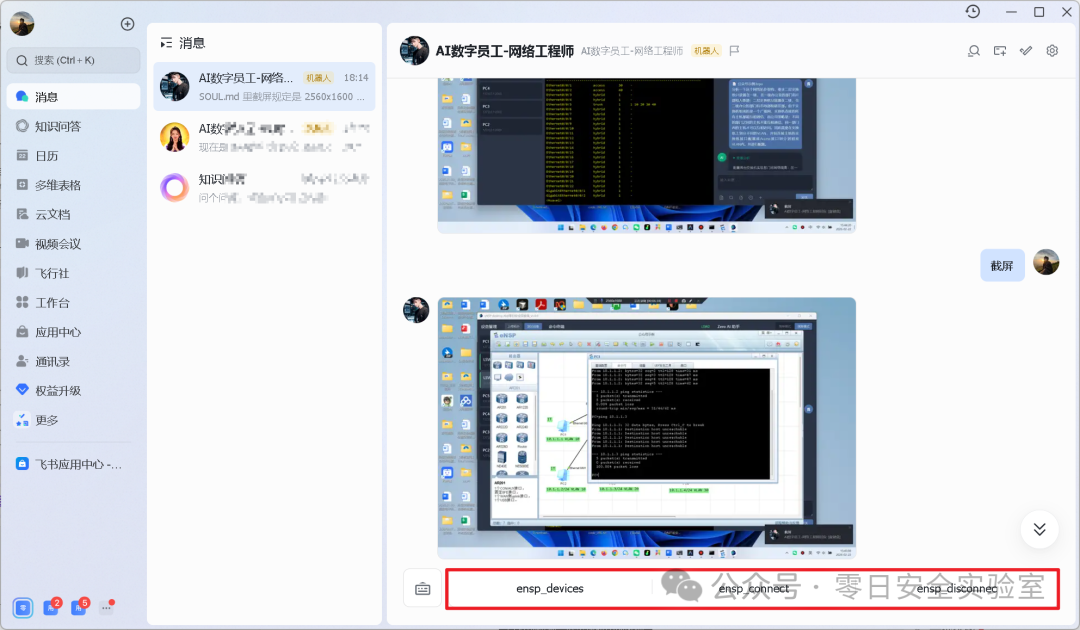Click the chat header avatar
This screenshot has height=630, width=1080.
click(x=415, y=51)
